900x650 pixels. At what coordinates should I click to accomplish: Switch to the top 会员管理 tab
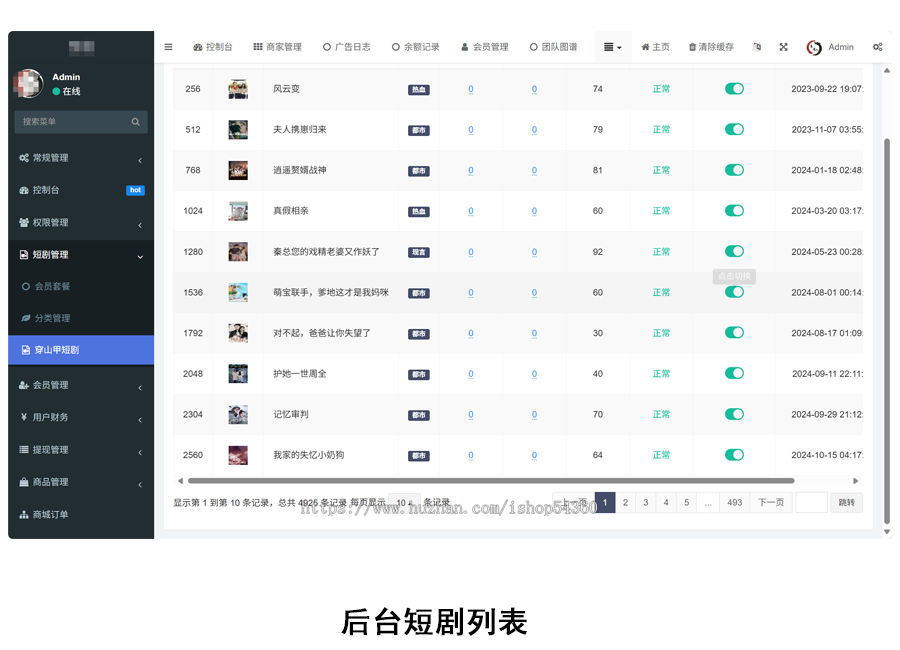tap(485, 47)
